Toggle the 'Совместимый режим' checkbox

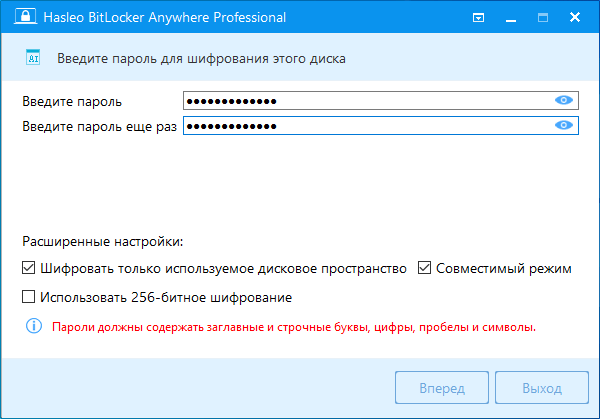[x=424, y=268]
